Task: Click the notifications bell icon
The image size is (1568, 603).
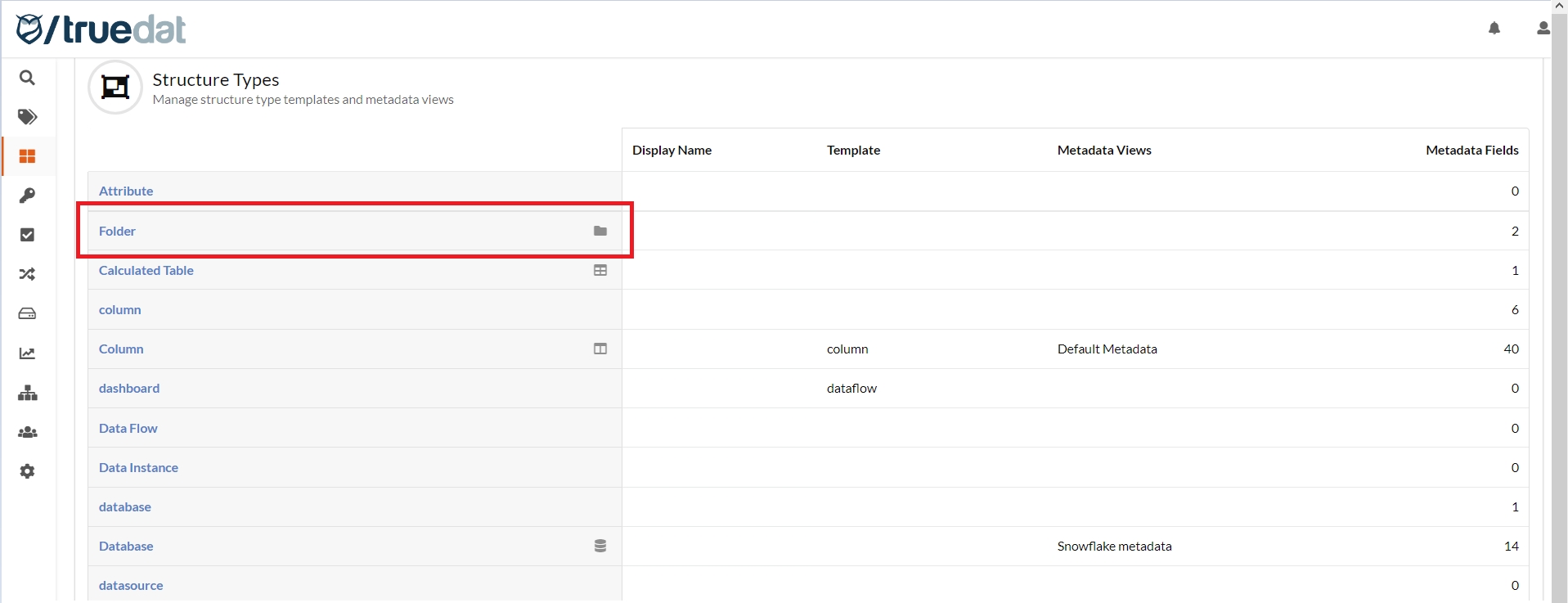Action: coord(1494,29)
